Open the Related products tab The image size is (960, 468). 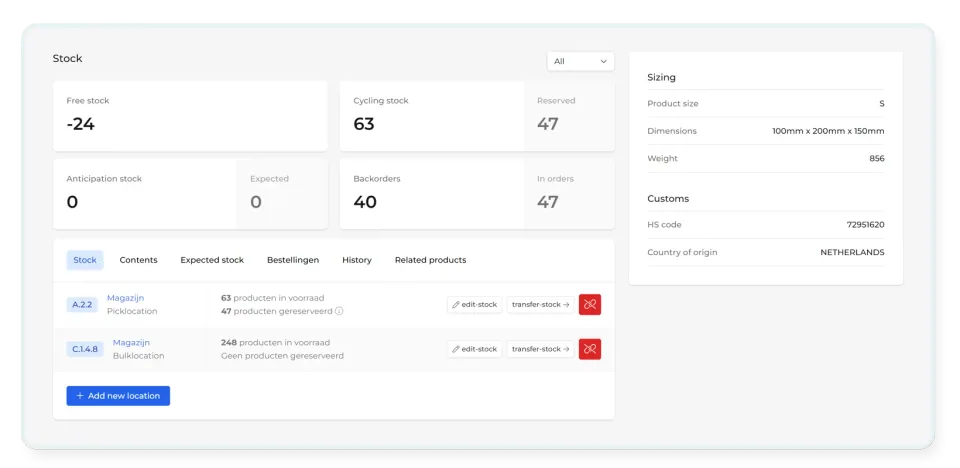click(430, 260)
